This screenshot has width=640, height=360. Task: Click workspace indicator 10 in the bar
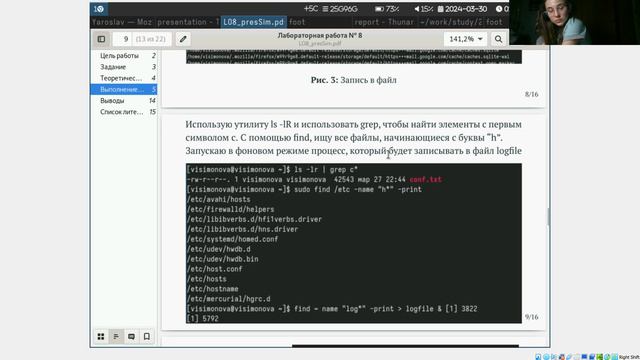pos(99,9)
